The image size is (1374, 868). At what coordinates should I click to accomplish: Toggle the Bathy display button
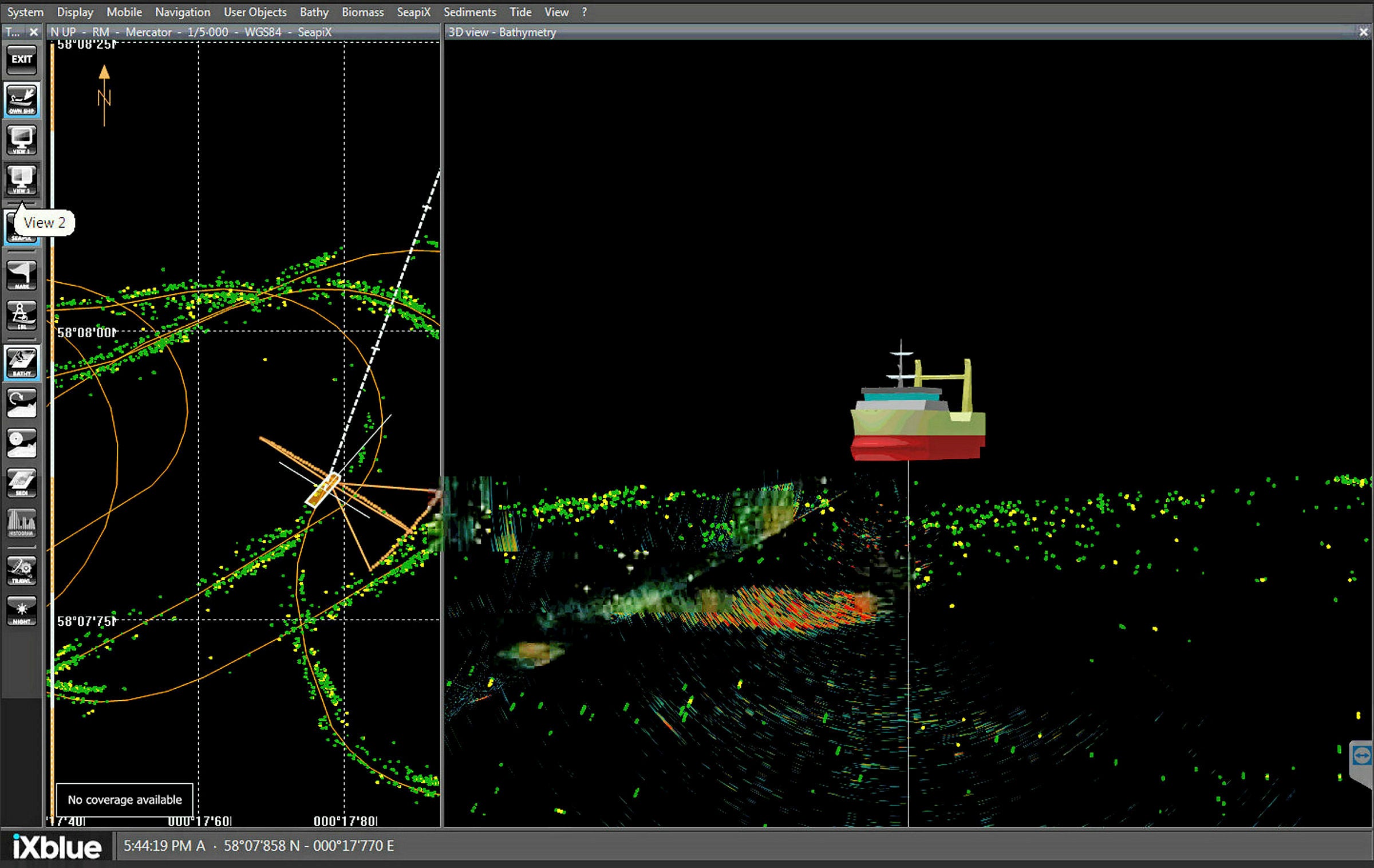click(x=22, y=362)
